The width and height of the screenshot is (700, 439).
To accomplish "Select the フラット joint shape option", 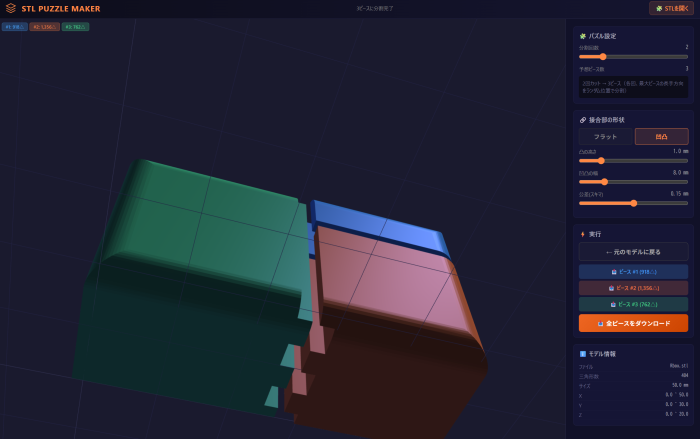I will (x=605, y=136).
